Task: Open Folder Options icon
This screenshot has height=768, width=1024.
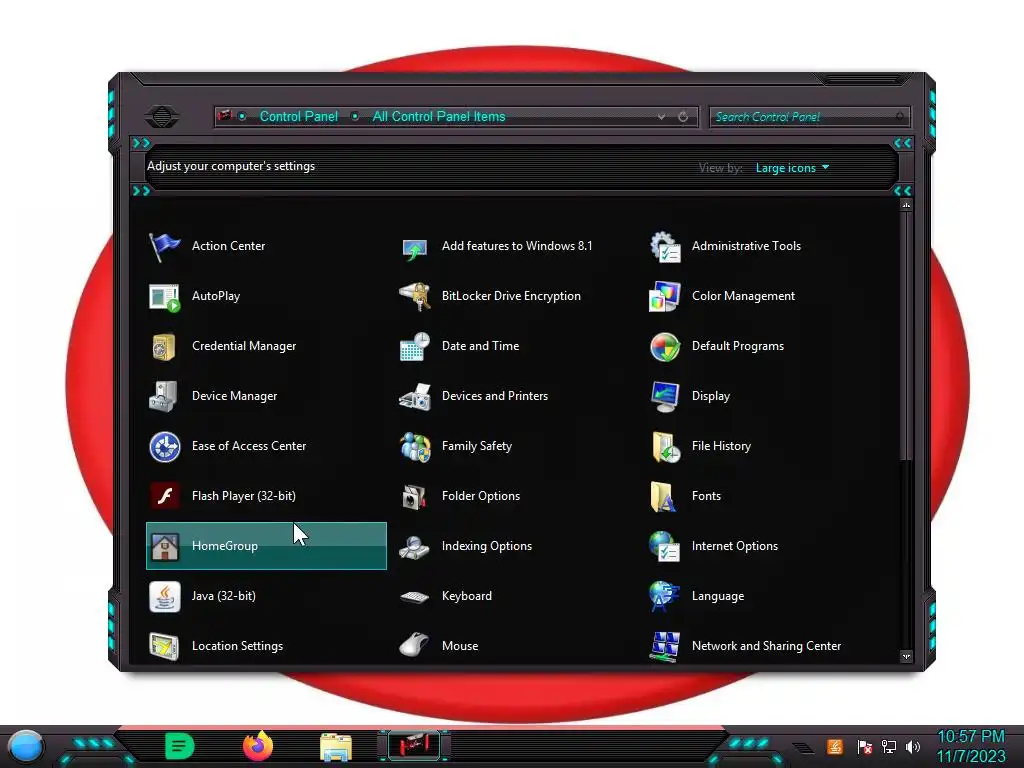Action: click(x=415, y=496)
